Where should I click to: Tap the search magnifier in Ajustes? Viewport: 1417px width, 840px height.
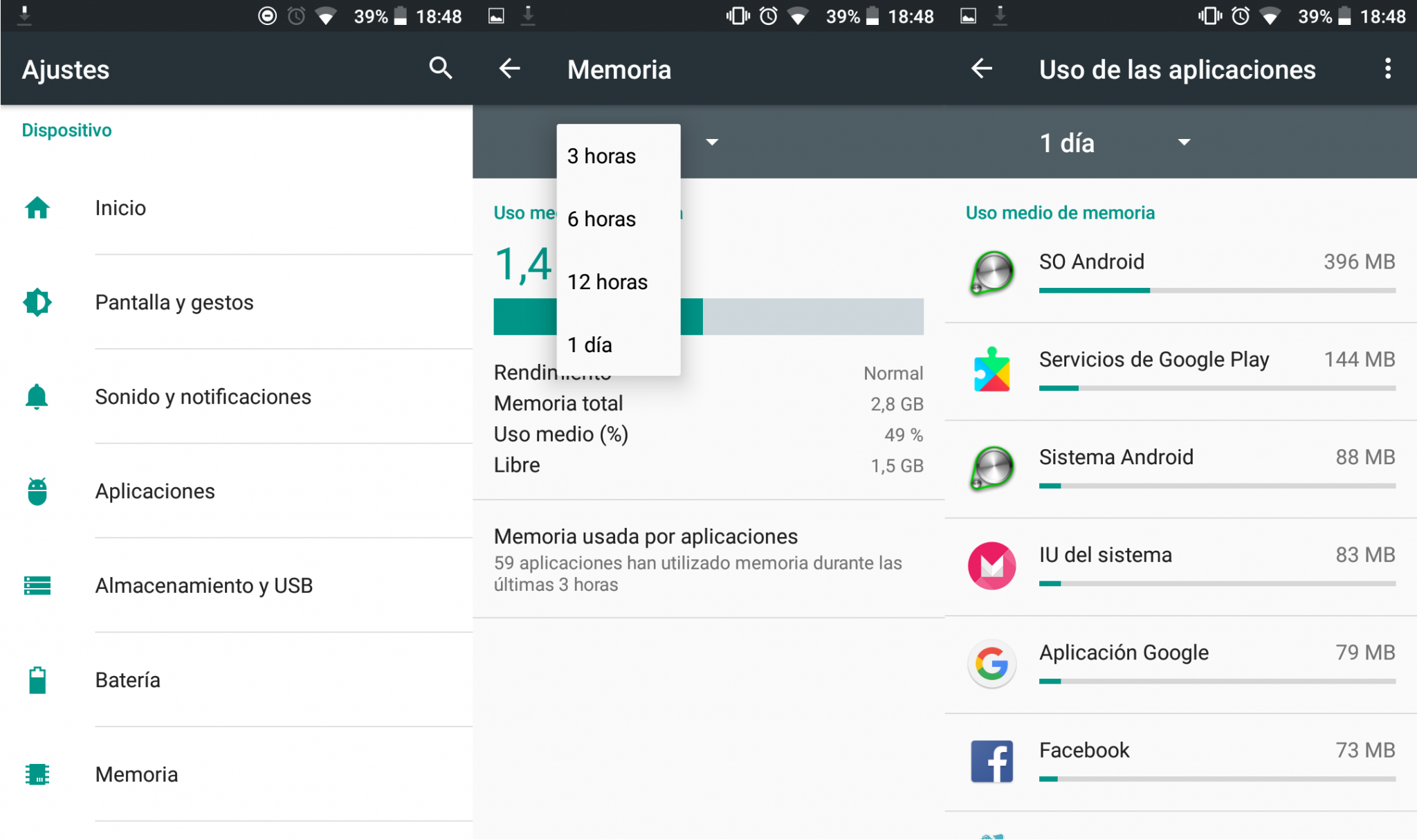click(440, 69)
